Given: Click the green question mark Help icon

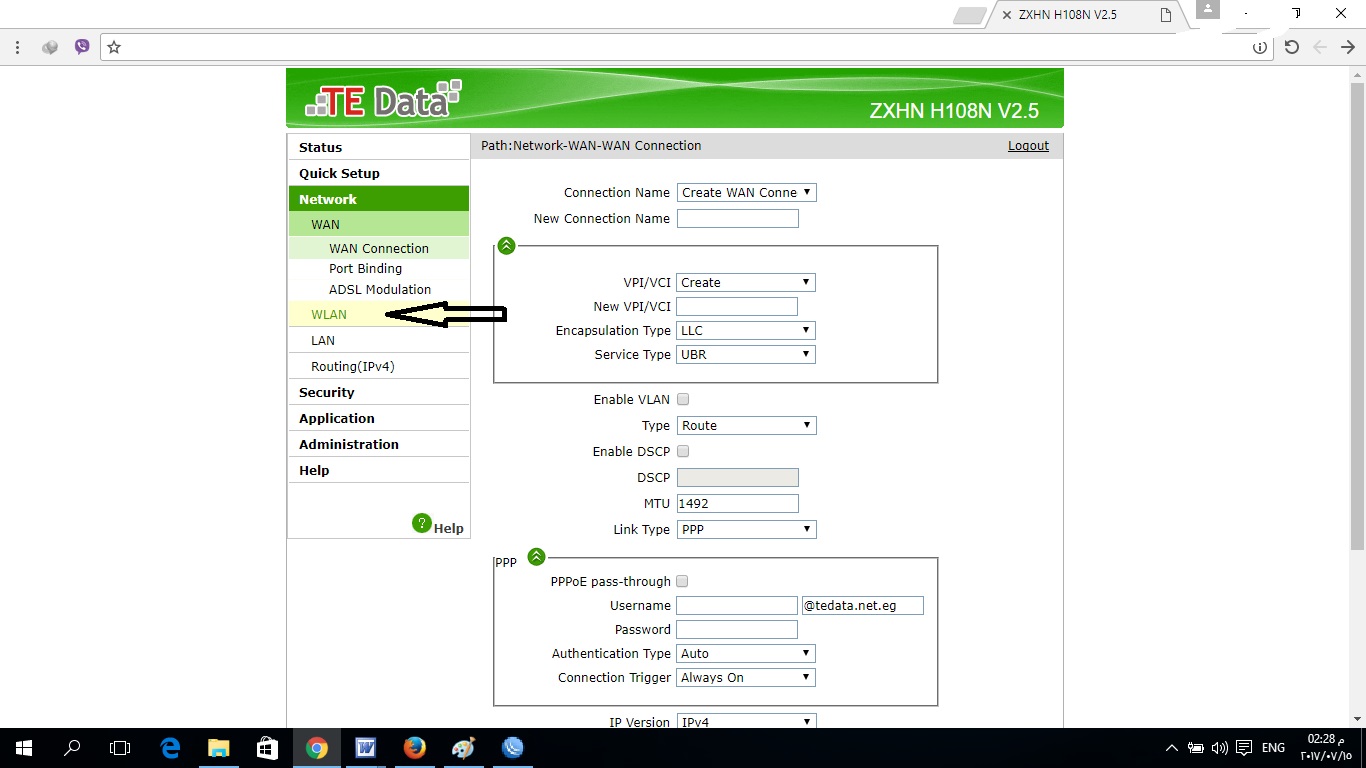Looking at the screenshot, I should click(422, 523).
